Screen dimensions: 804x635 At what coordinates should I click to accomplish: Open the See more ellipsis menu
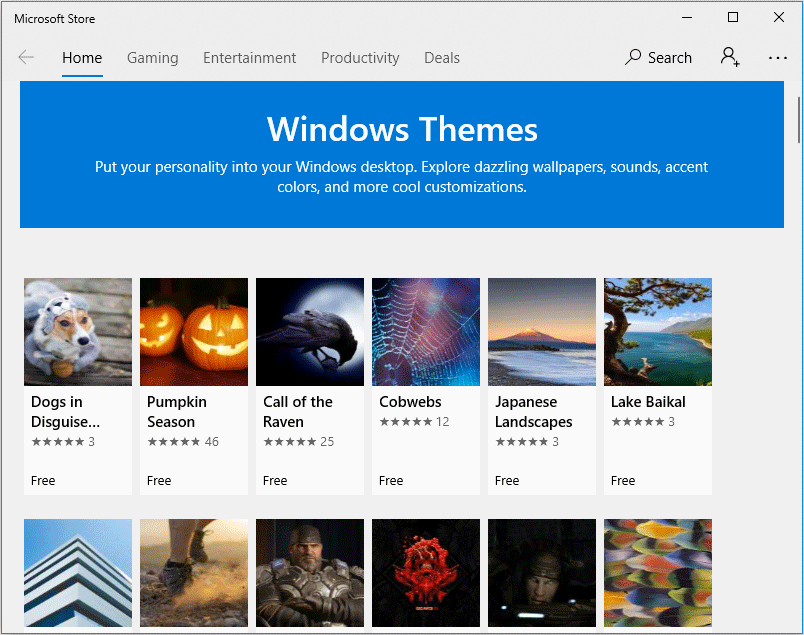pos(778,58)
